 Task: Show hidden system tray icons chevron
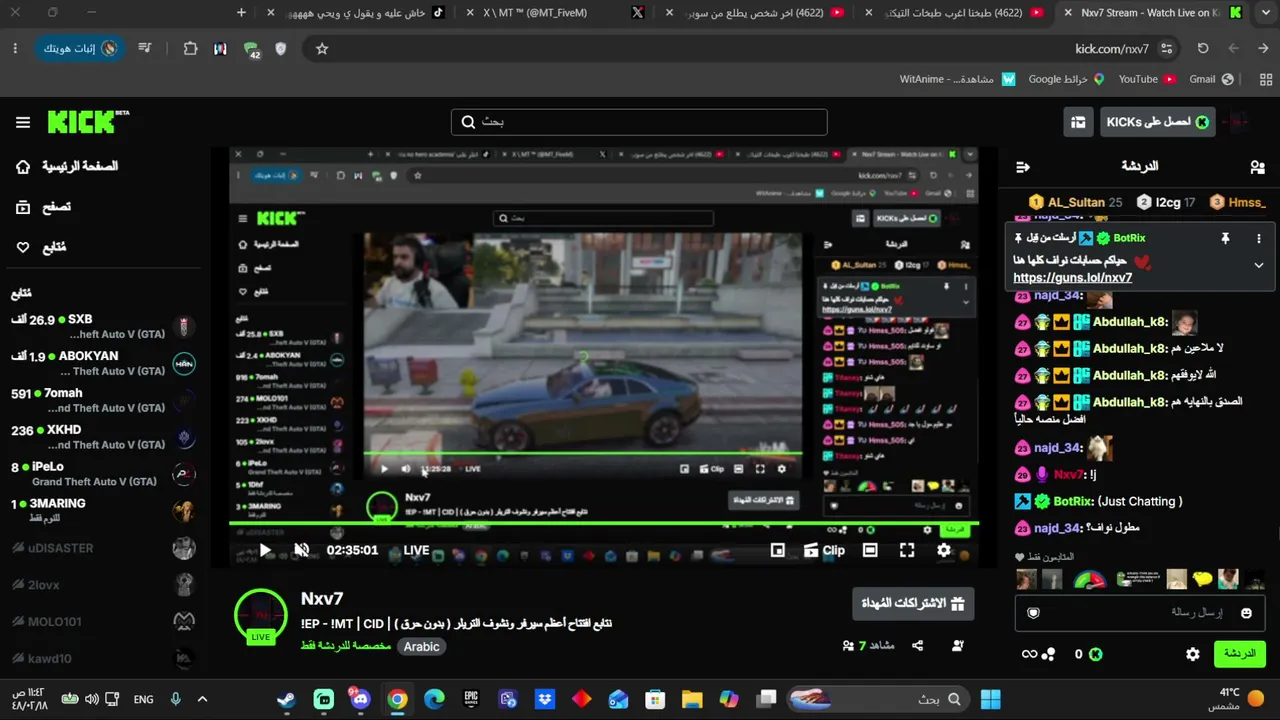click(202, 699)
